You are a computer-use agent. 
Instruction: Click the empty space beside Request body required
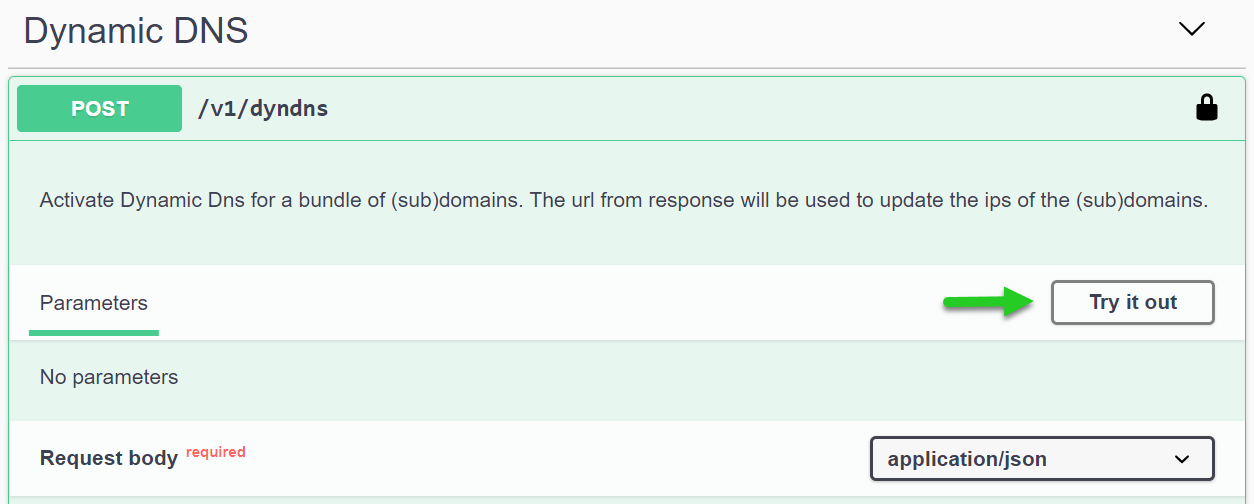pos(550,458)
